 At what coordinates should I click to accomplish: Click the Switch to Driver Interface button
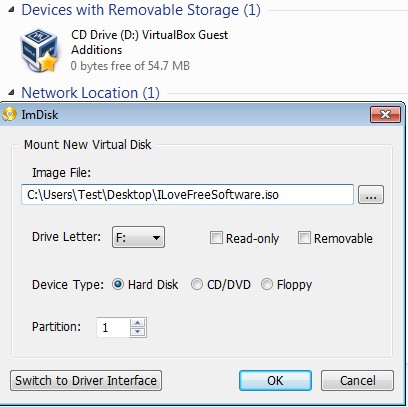click(x=86, y=380)
